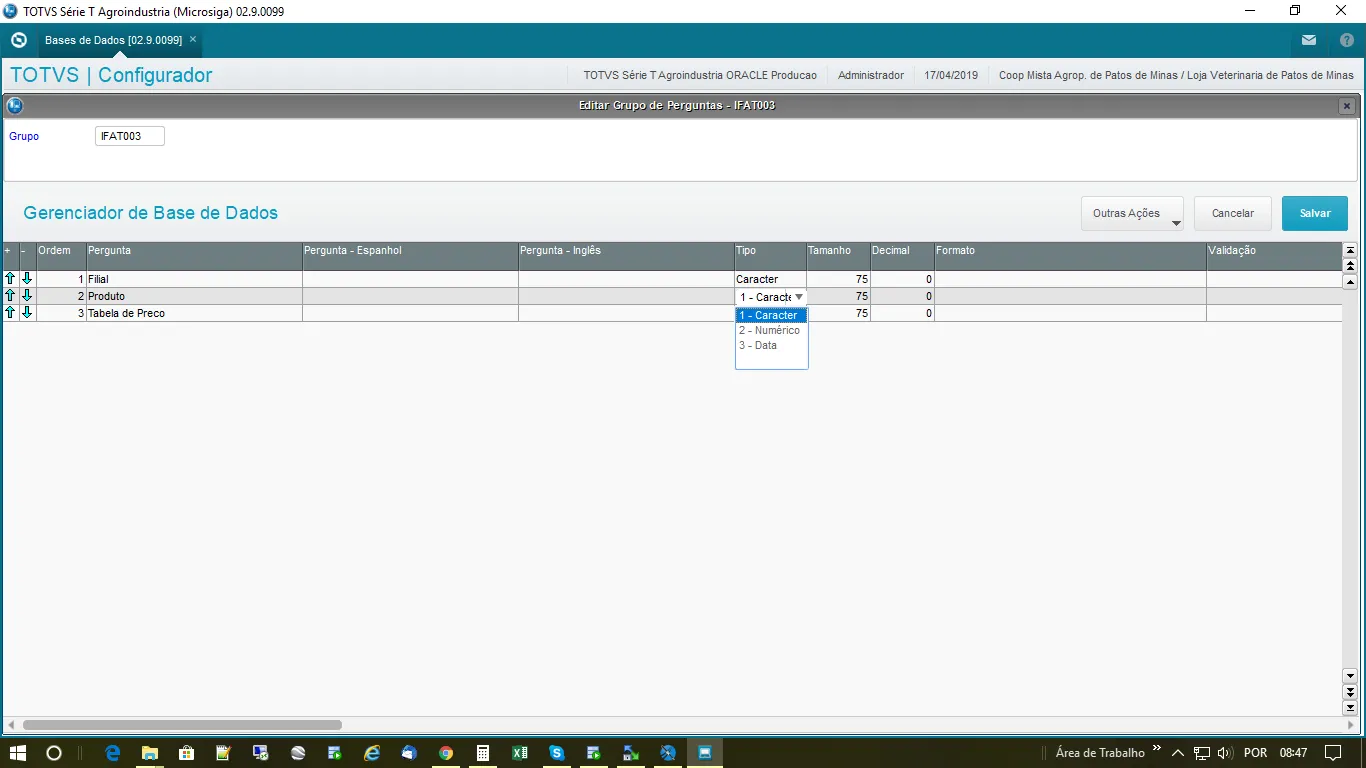Open File Explorer from the taskbar

(x=150, y=752)
